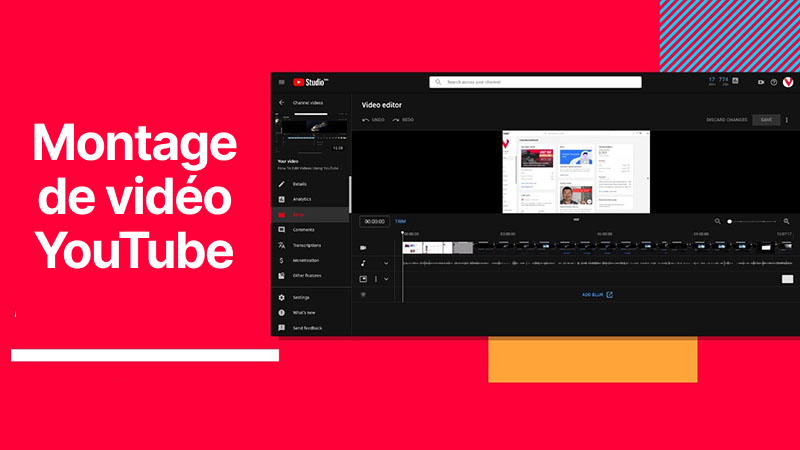Viewport: 800px width, 450px height.
Task: Expand the audio track chevron
Action: 386,264
